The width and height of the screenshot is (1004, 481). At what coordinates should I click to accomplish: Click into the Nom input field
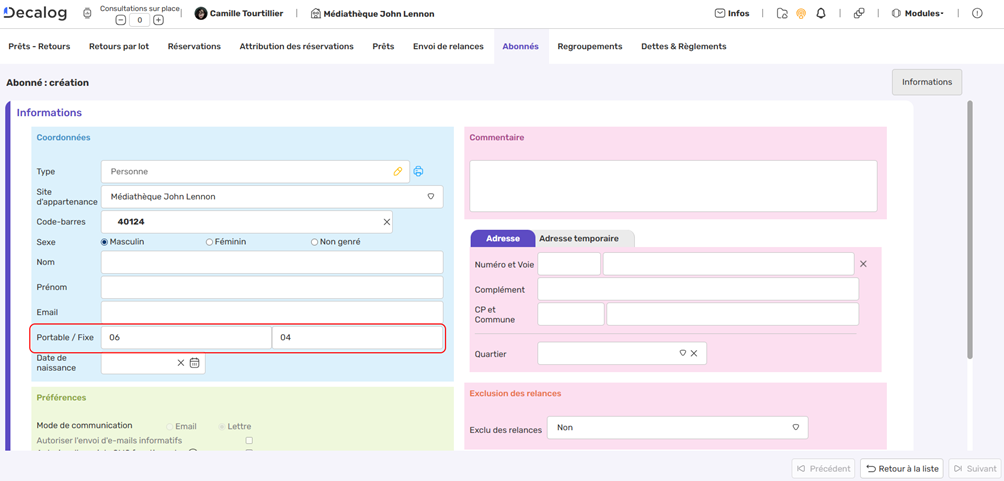point(271,262)
